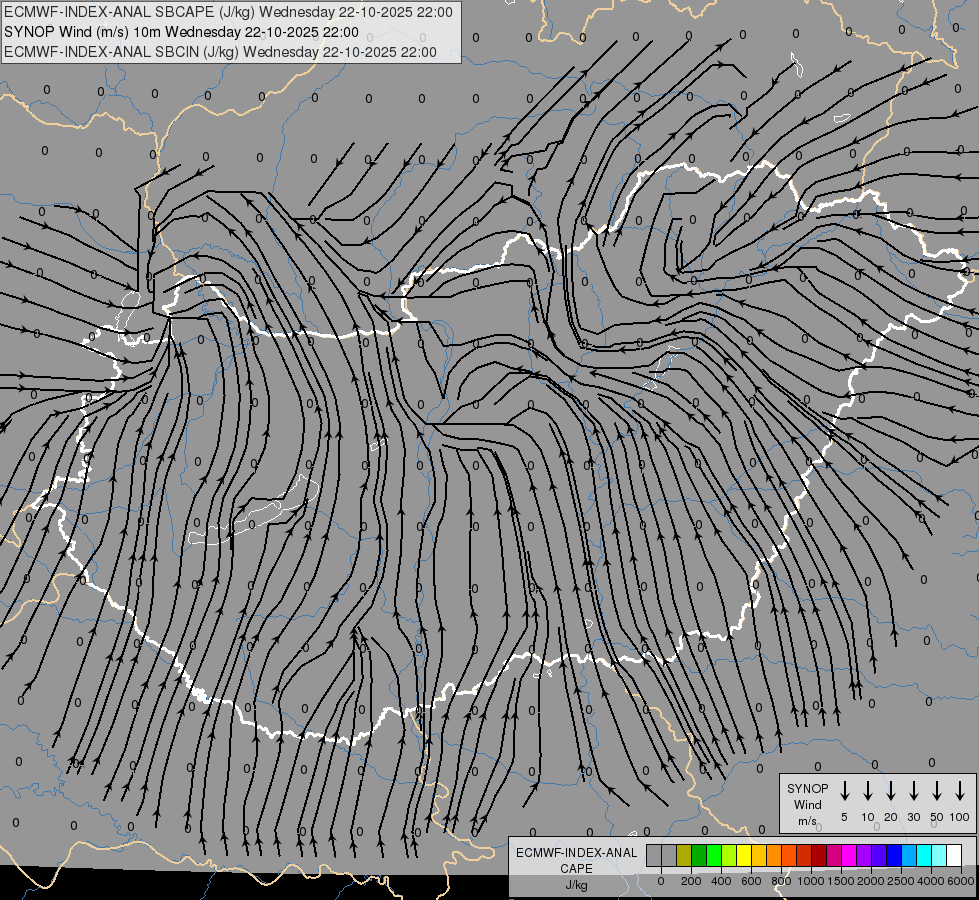Select the deep blue swatch left of 2500
Image resolution: width=979 pixels, height=900 pixels.
tap(893, 855)
